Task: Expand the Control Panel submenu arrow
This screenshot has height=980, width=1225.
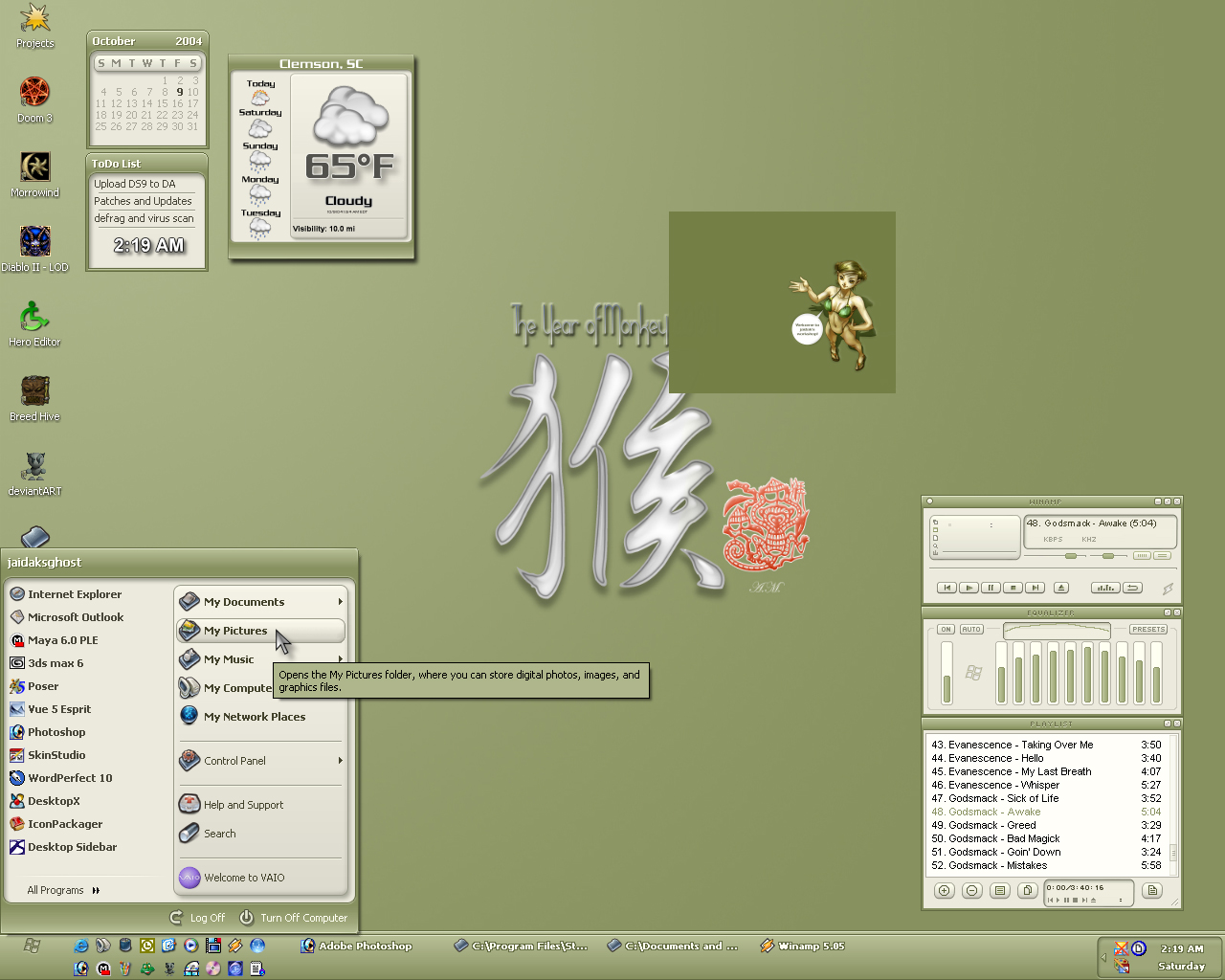Action: pos(340,761)
